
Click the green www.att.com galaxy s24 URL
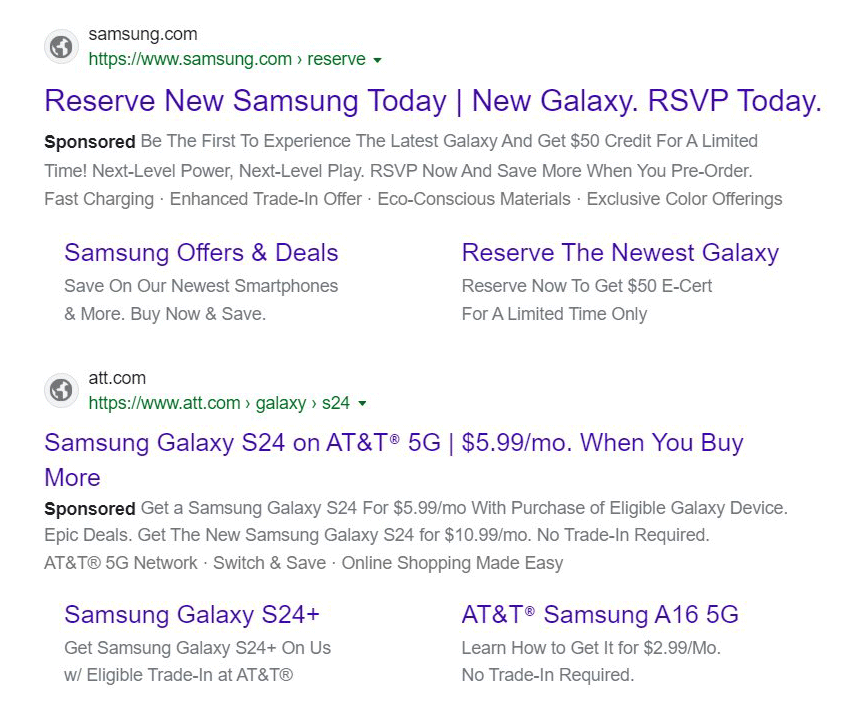coord(219,403)
